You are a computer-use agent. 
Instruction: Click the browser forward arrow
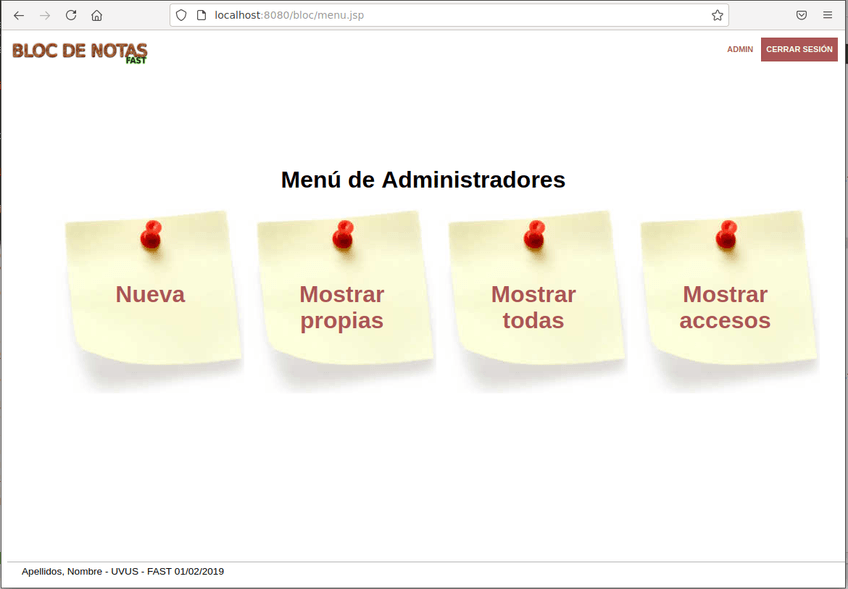point(45,15)
